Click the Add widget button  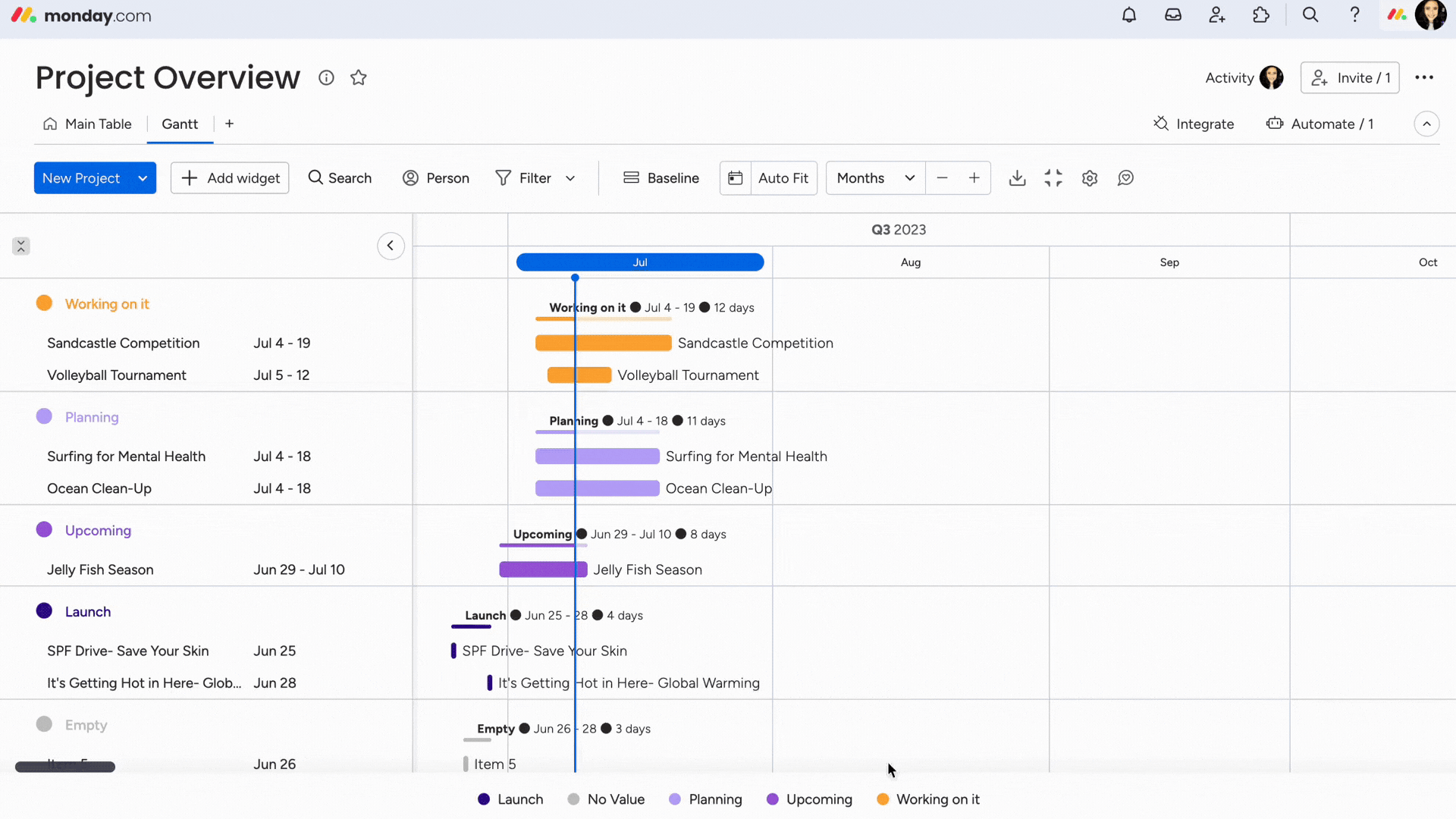(230, 178)
